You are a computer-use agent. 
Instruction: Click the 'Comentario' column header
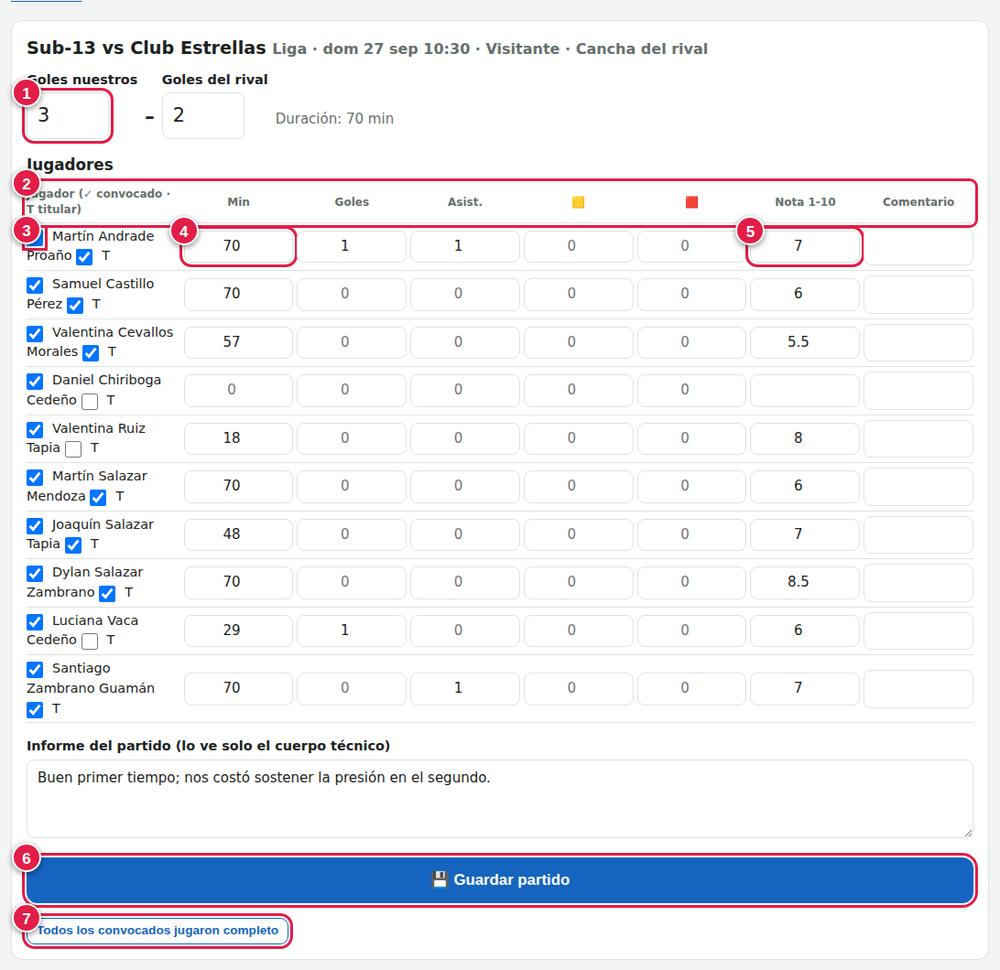point(918,202)
